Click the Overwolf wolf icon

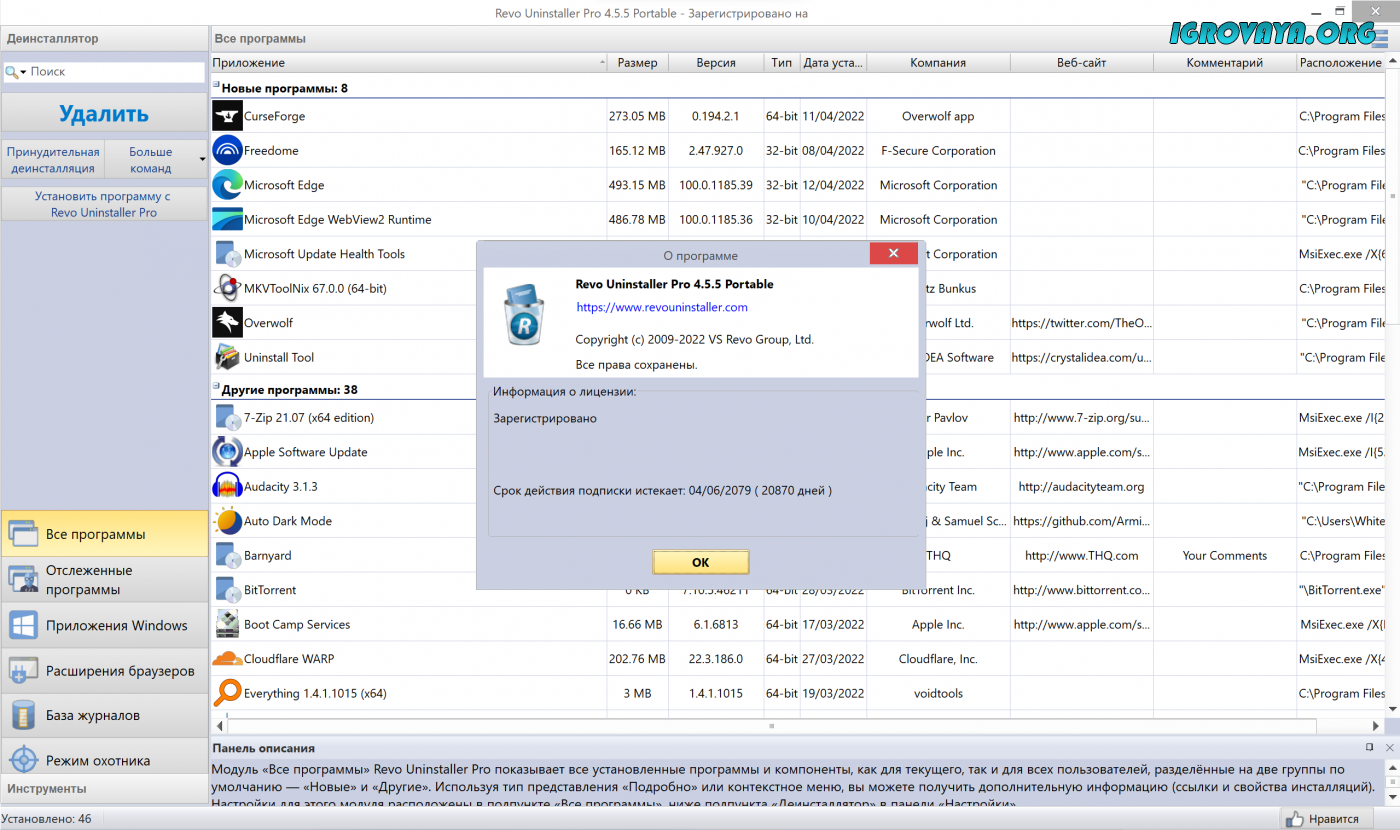[x=227, y=323]
